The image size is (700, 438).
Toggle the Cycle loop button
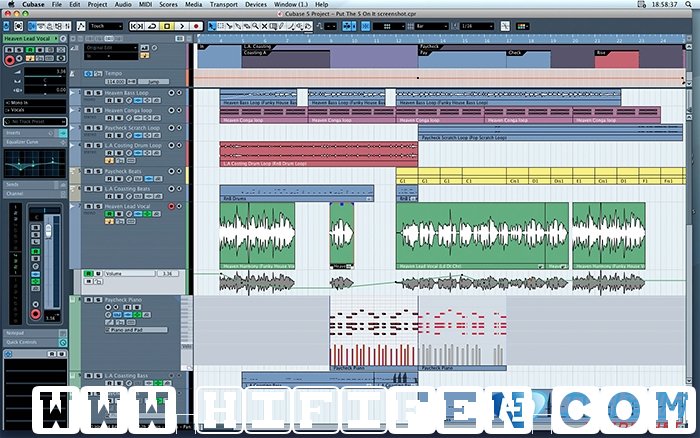[152, 26]
